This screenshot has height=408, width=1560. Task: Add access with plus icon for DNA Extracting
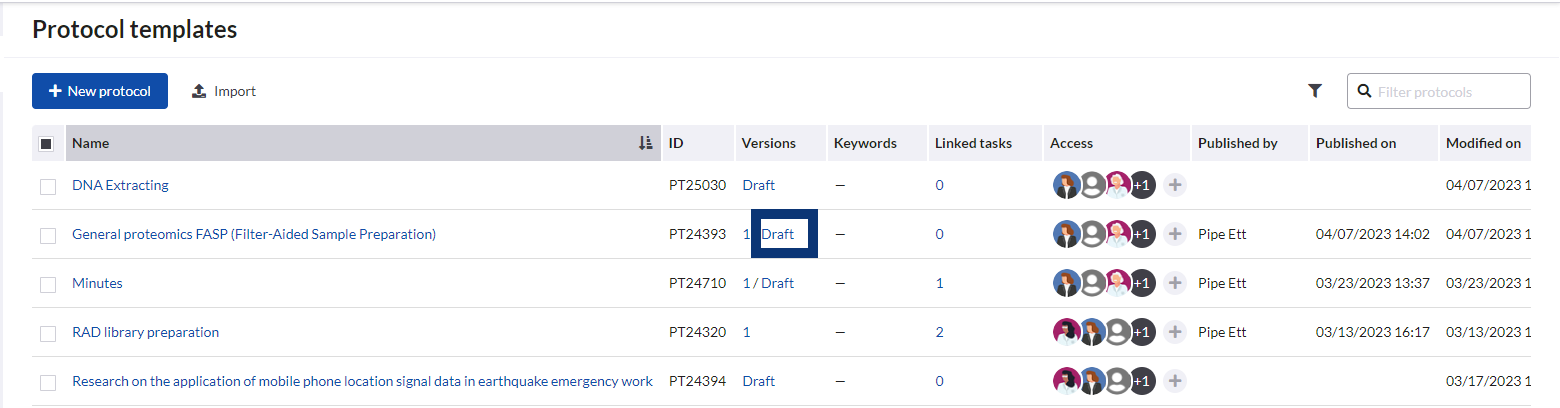click(x=1175, y=185)
